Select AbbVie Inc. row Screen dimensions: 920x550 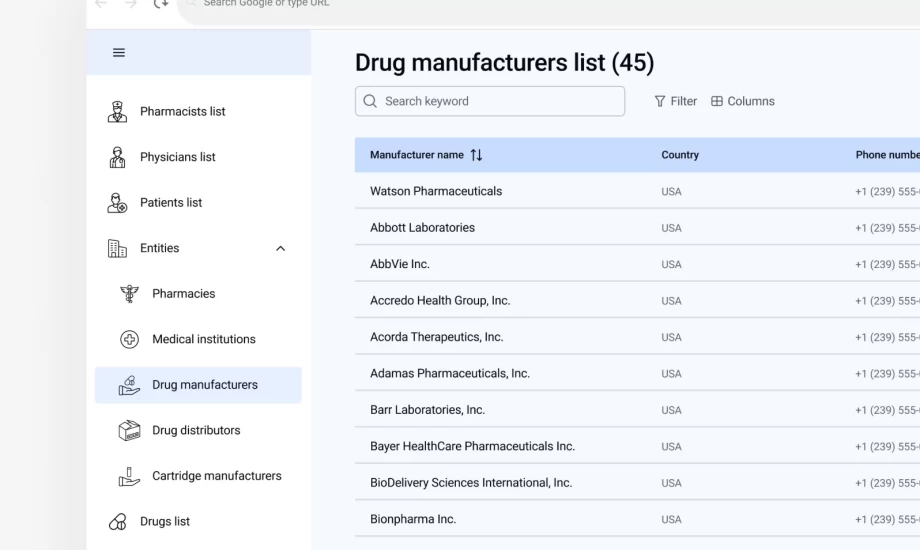[637, 264]
